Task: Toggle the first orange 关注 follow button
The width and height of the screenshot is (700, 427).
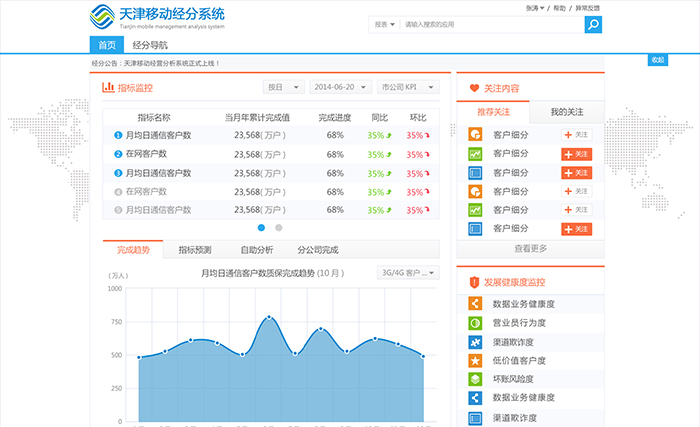Action: coord(576,154)
